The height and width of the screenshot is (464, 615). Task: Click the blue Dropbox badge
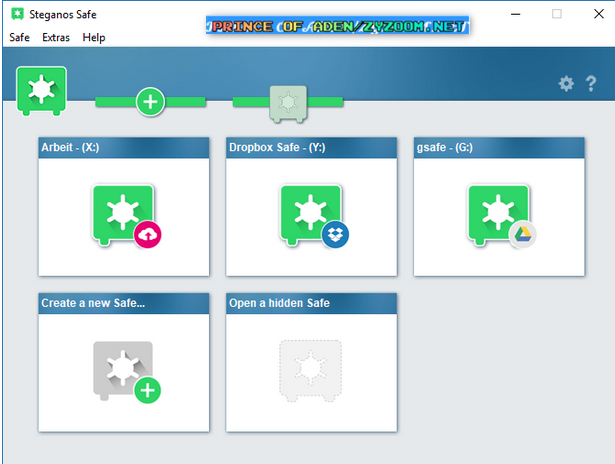(x=335, y=235)
